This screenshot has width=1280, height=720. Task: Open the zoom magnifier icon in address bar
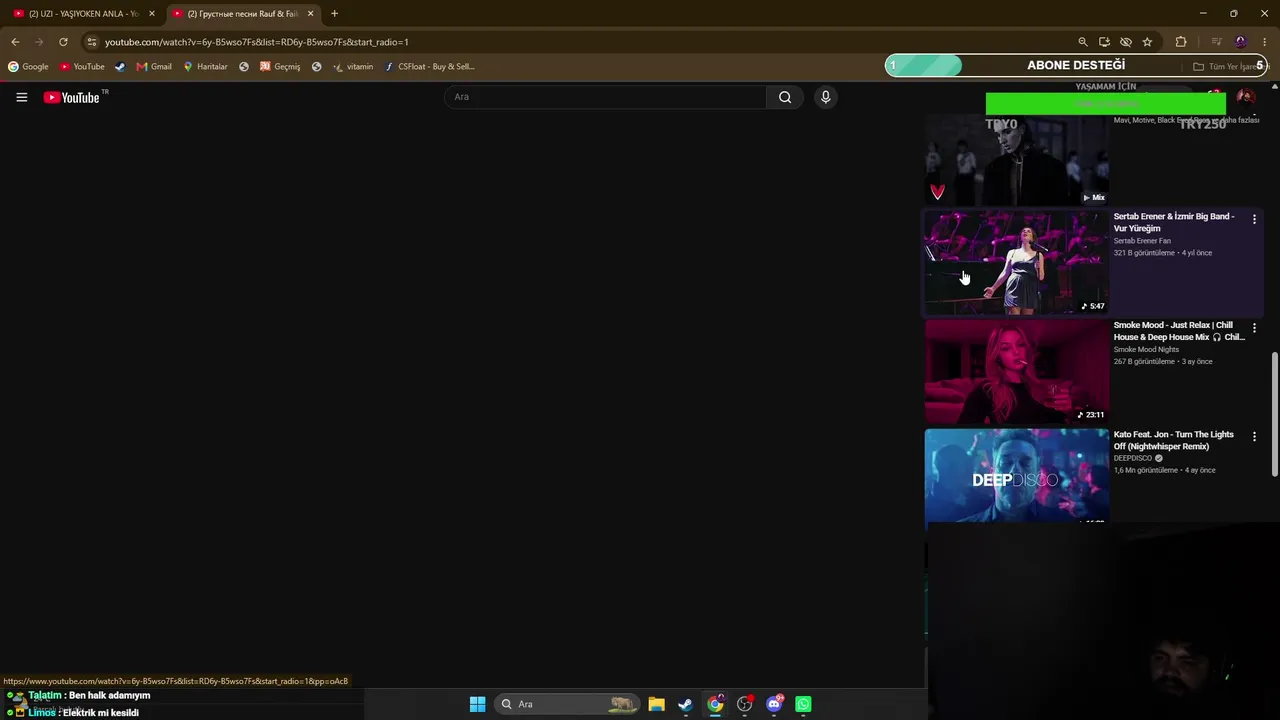click(x=1082, y=42)
